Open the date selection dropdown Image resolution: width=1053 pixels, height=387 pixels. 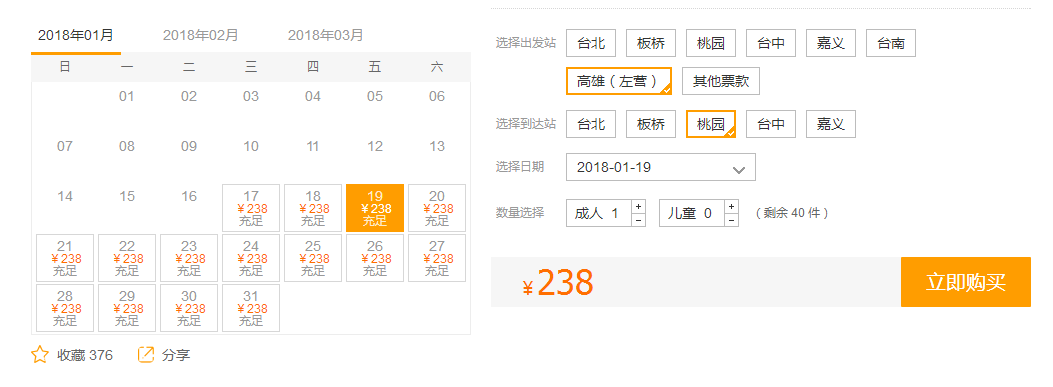661,167
